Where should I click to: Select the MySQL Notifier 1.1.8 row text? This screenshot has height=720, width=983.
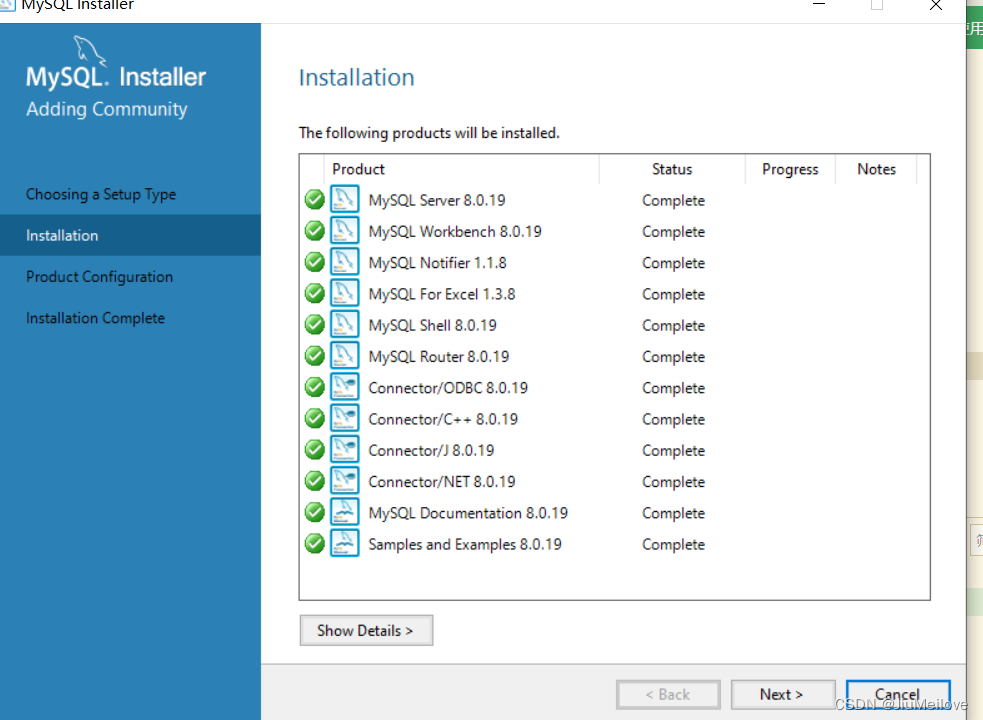438,263
